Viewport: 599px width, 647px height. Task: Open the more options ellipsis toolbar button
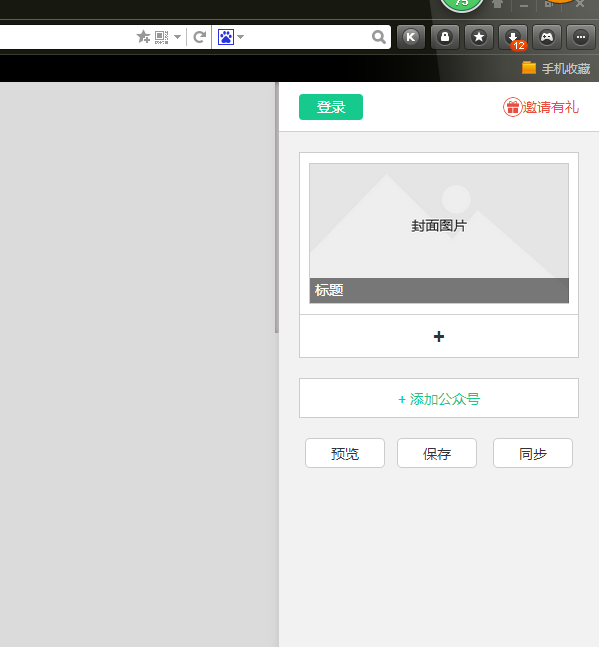[x=581, y=37]
